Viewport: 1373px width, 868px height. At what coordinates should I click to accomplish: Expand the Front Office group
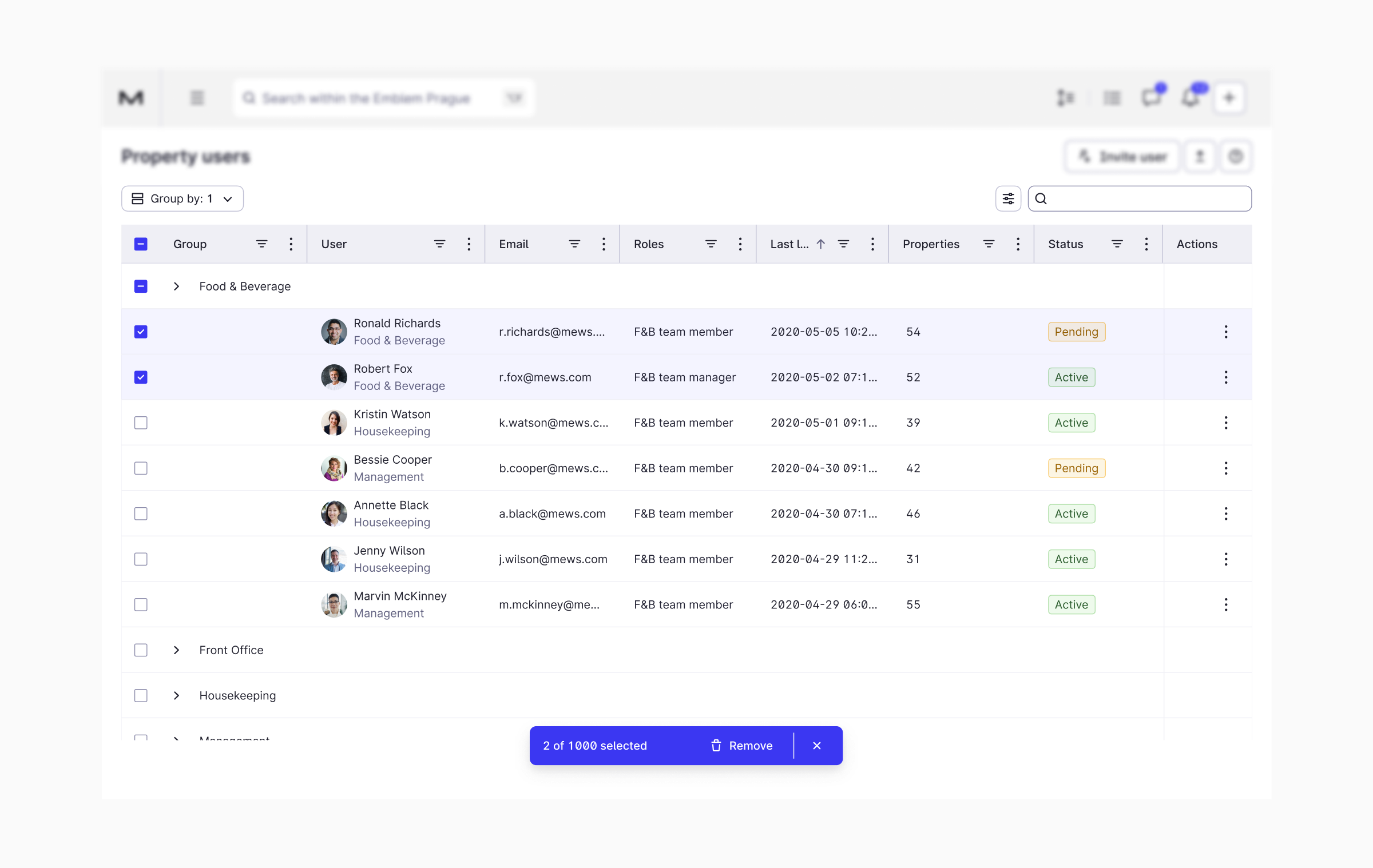pyautogui.click(x=176, y=650)
